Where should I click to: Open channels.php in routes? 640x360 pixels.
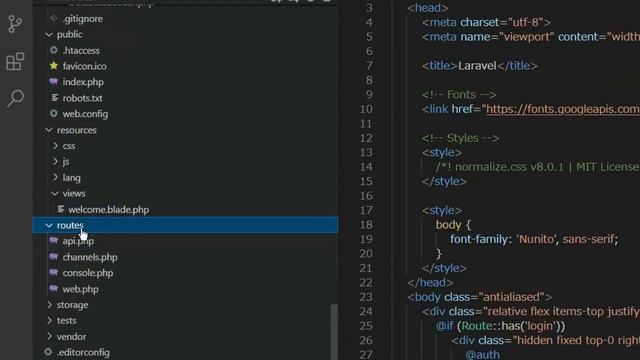[90, 257]
